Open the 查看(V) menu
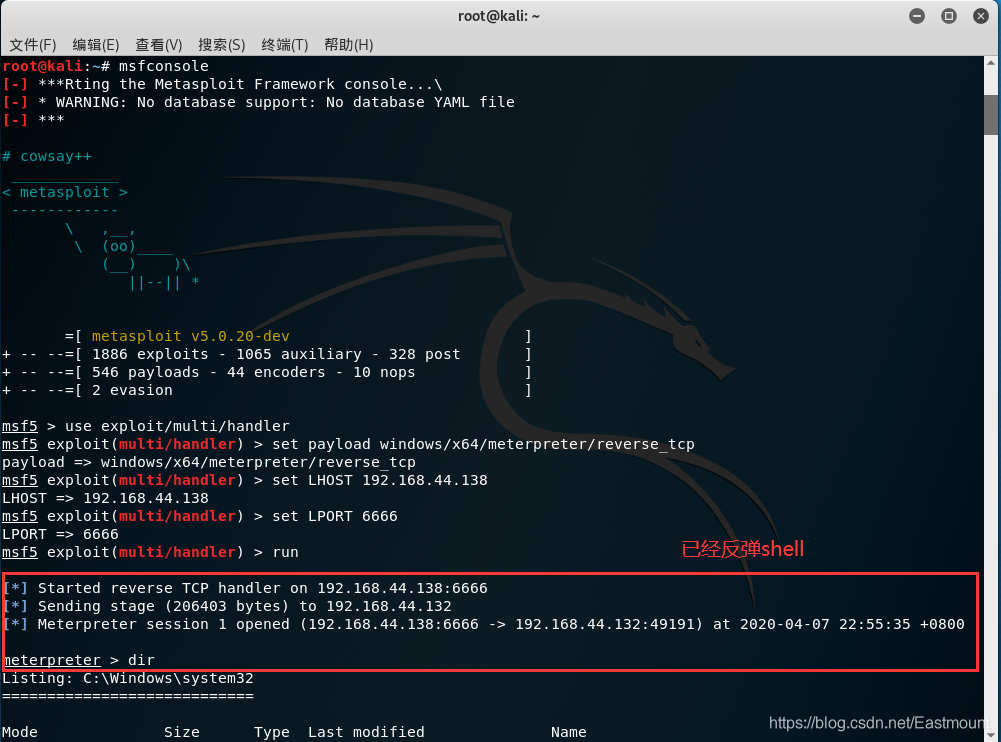Image resolution: width=1001 pixels, height=742 pixels. tap(159, 45)
